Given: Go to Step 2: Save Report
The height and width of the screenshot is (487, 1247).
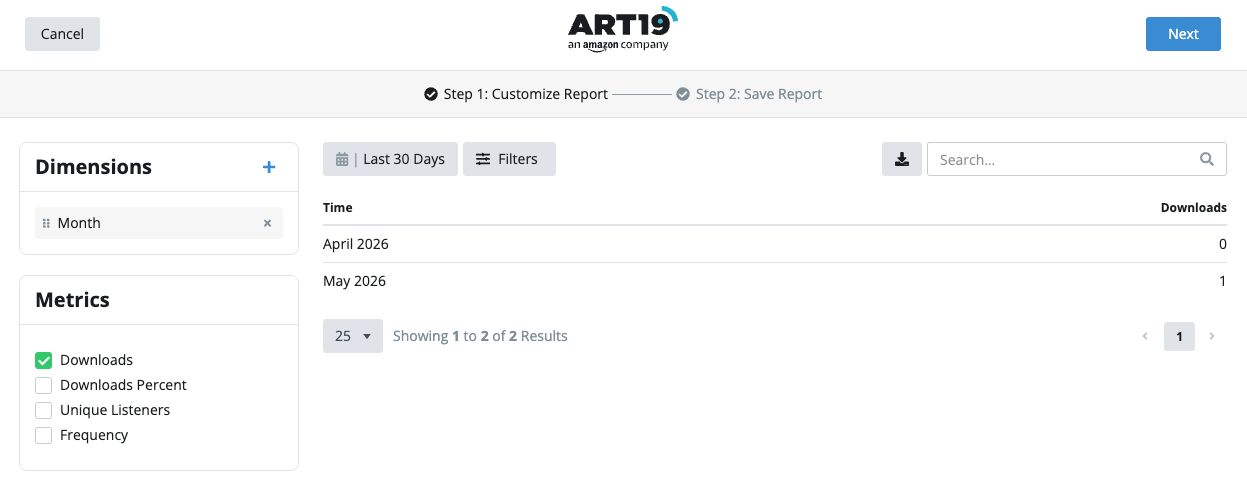Looking at the screenshot, I should 749,94.
